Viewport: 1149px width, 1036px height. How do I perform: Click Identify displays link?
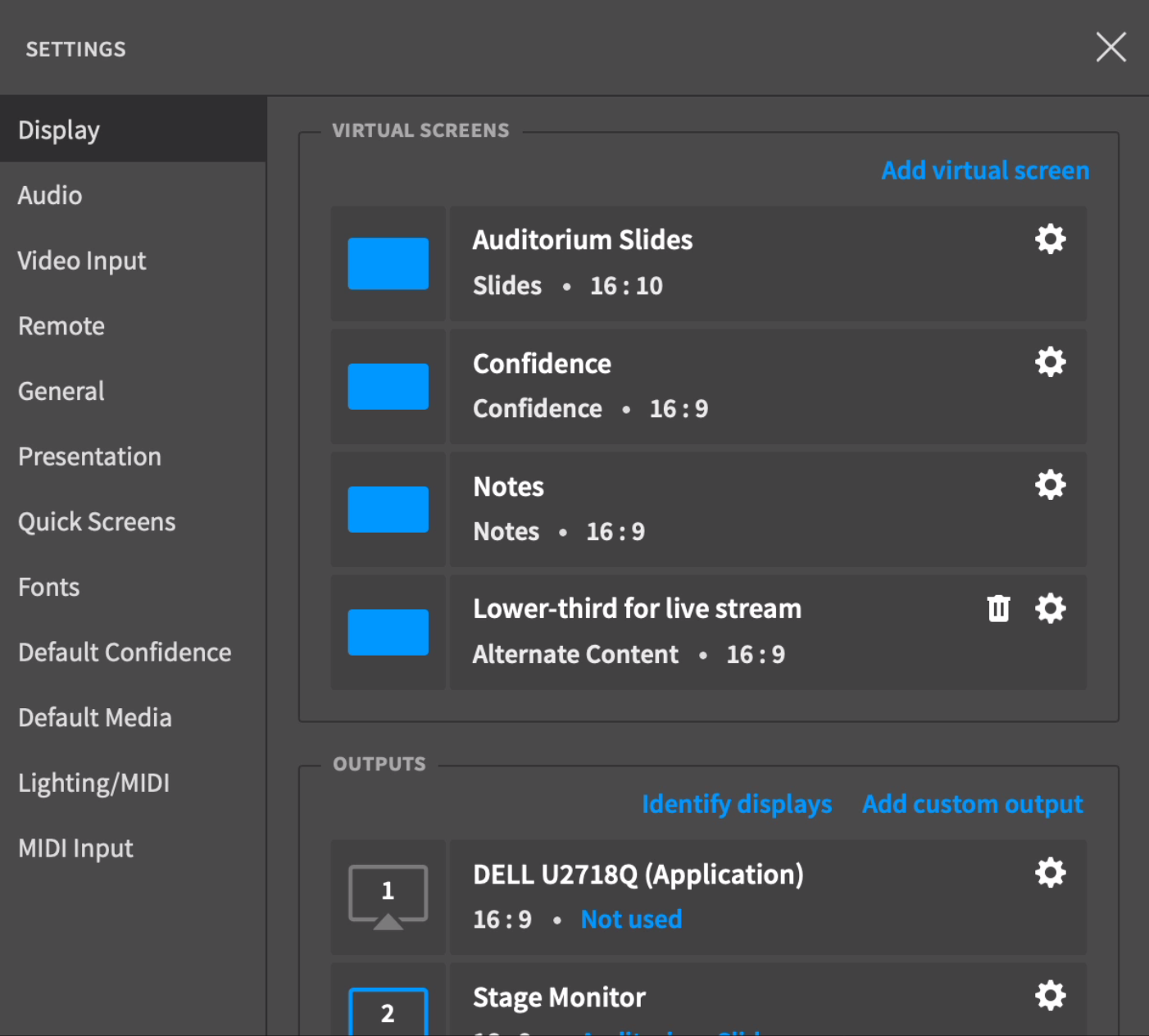point(737,804)
